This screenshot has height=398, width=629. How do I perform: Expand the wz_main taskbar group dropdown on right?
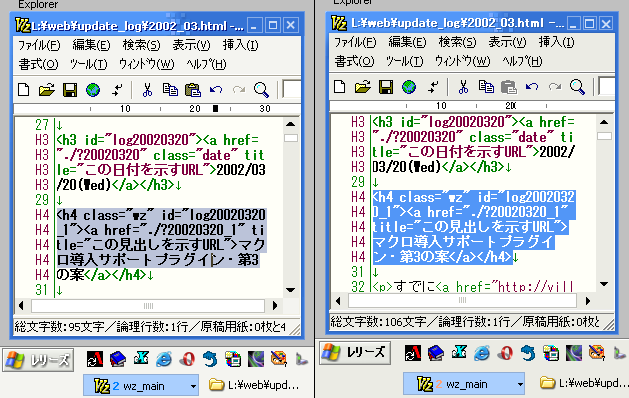coord(520,384)
